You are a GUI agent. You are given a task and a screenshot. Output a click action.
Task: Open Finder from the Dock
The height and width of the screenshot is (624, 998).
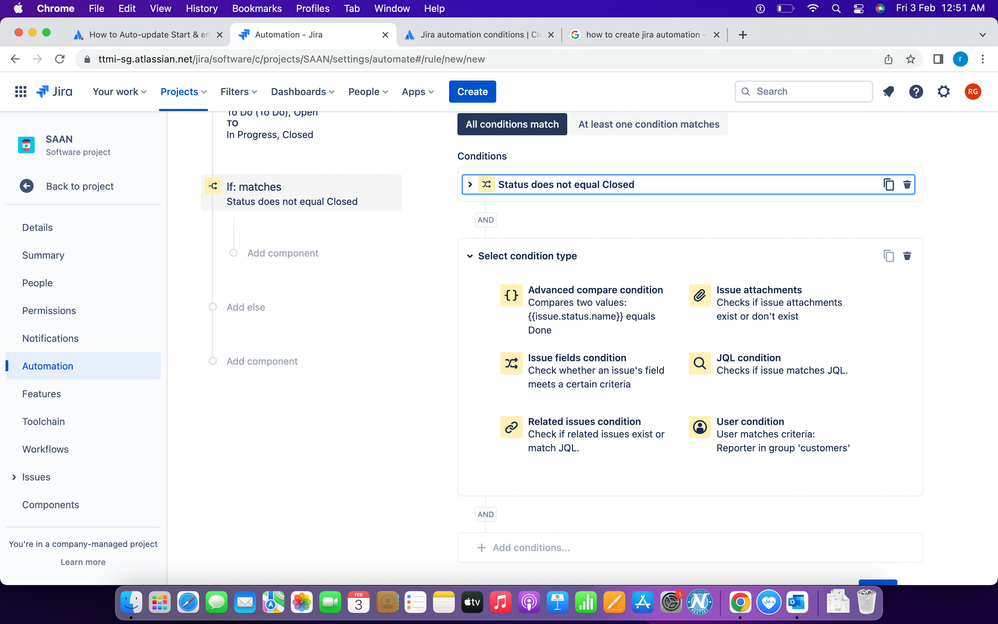tap(131, 602)
